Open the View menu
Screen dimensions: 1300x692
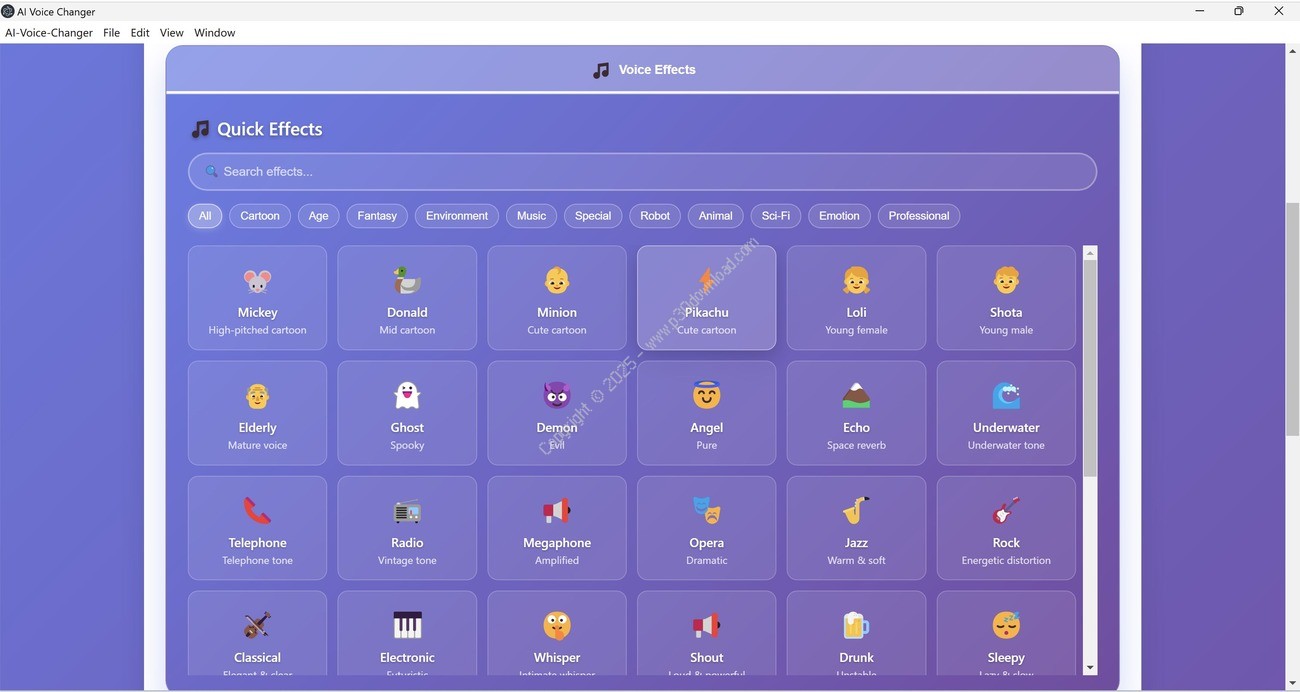tap(171, 33)
